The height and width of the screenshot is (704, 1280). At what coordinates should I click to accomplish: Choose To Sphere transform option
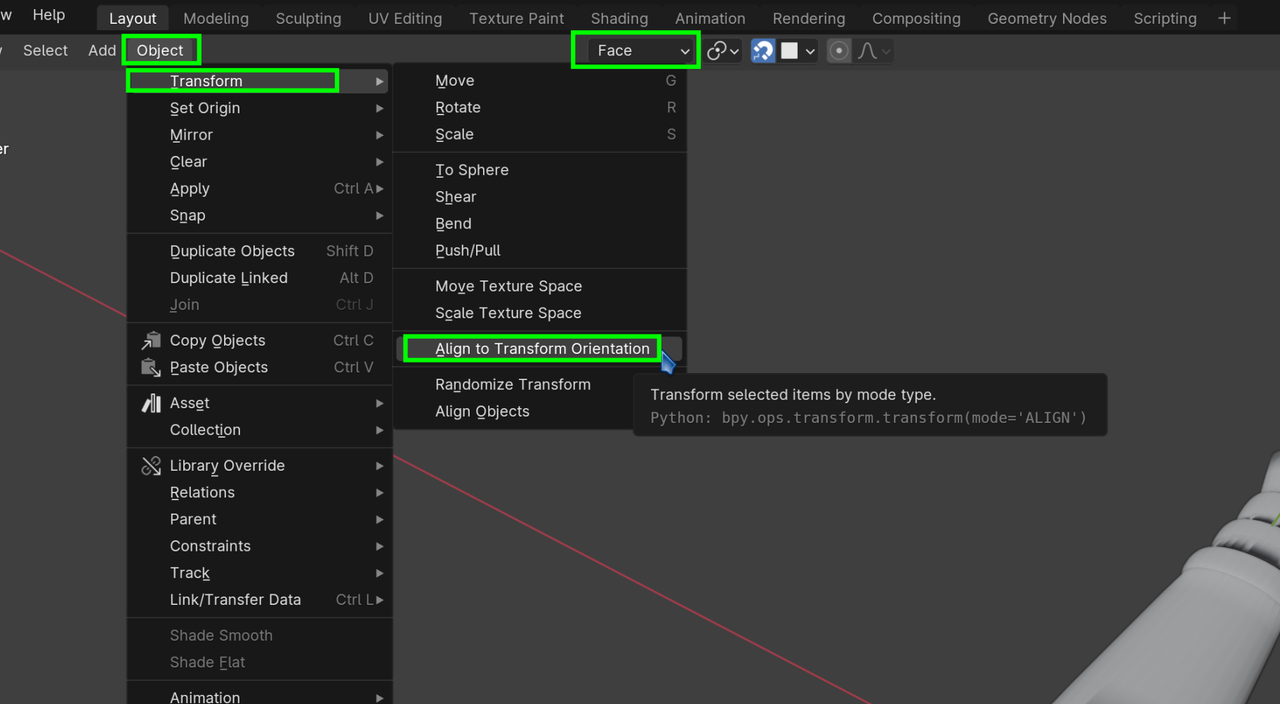point(540,170)
